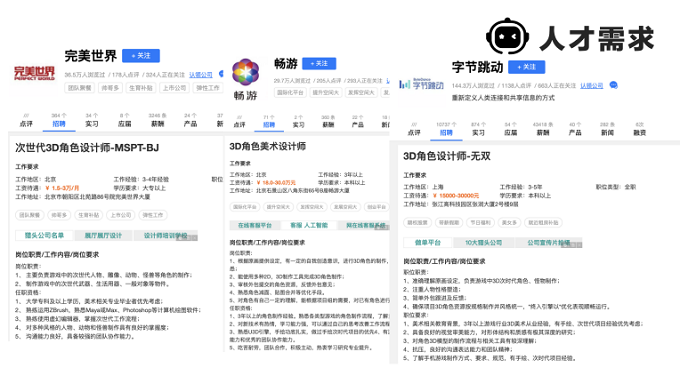Click the robot head icon beside 人才需求
680x376 pixels.
pyautogui.click(x=507, y=37)
